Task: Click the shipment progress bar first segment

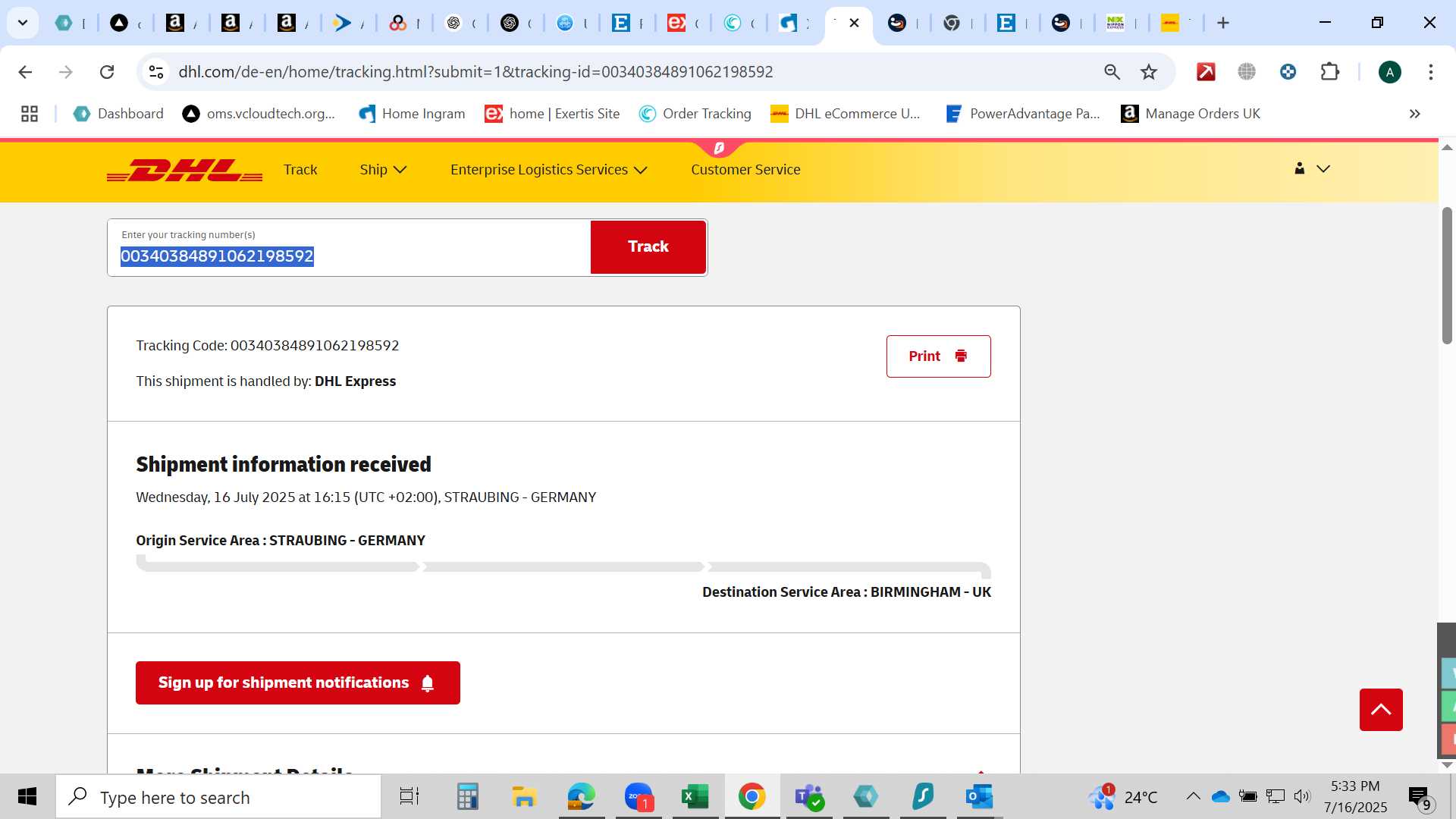Action: (278, 566)
